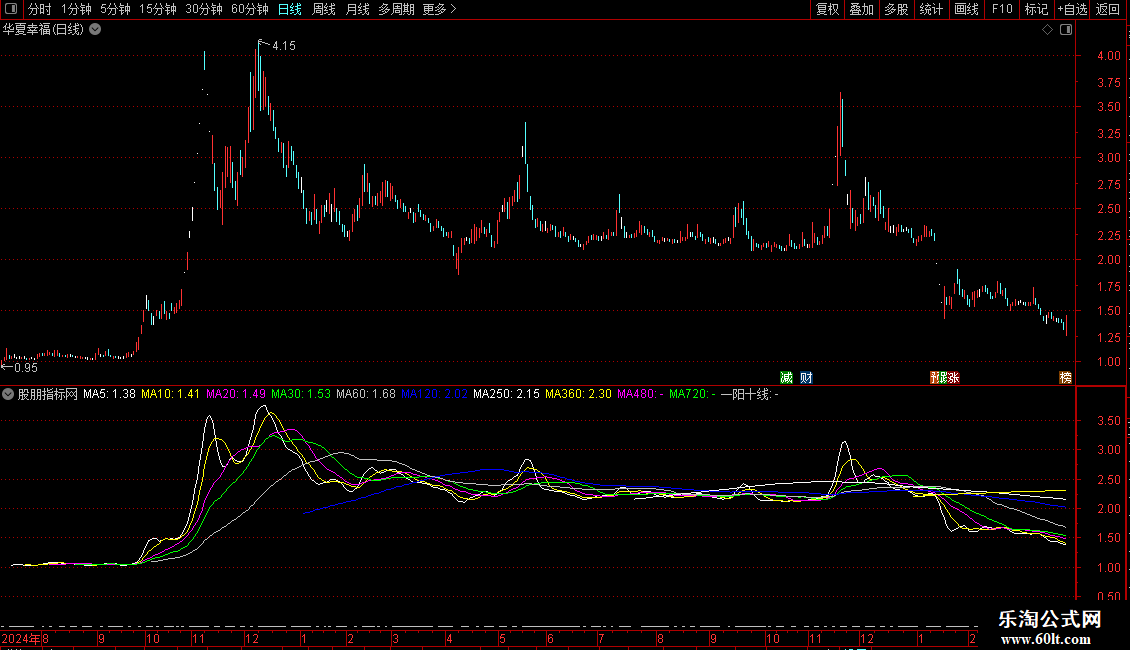Add stock via +自选 button
Image resolution: width=1130 pixels, height=650 pixels.
[x=1072, y=9]
